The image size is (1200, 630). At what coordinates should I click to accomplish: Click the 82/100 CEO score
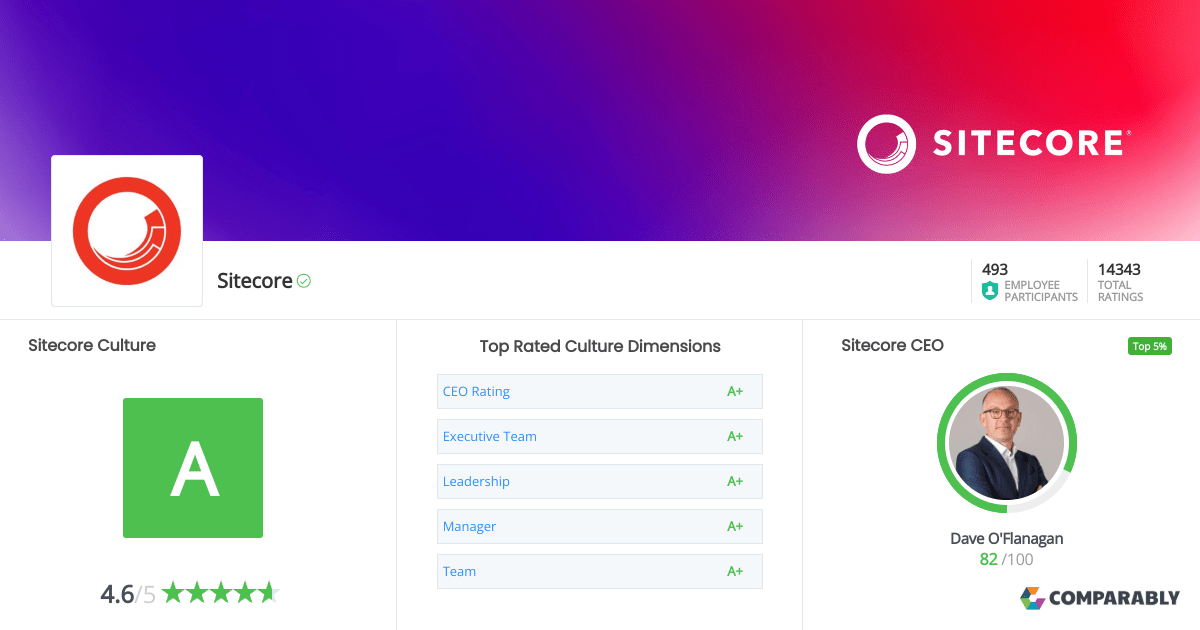(x=1005, y=559)
